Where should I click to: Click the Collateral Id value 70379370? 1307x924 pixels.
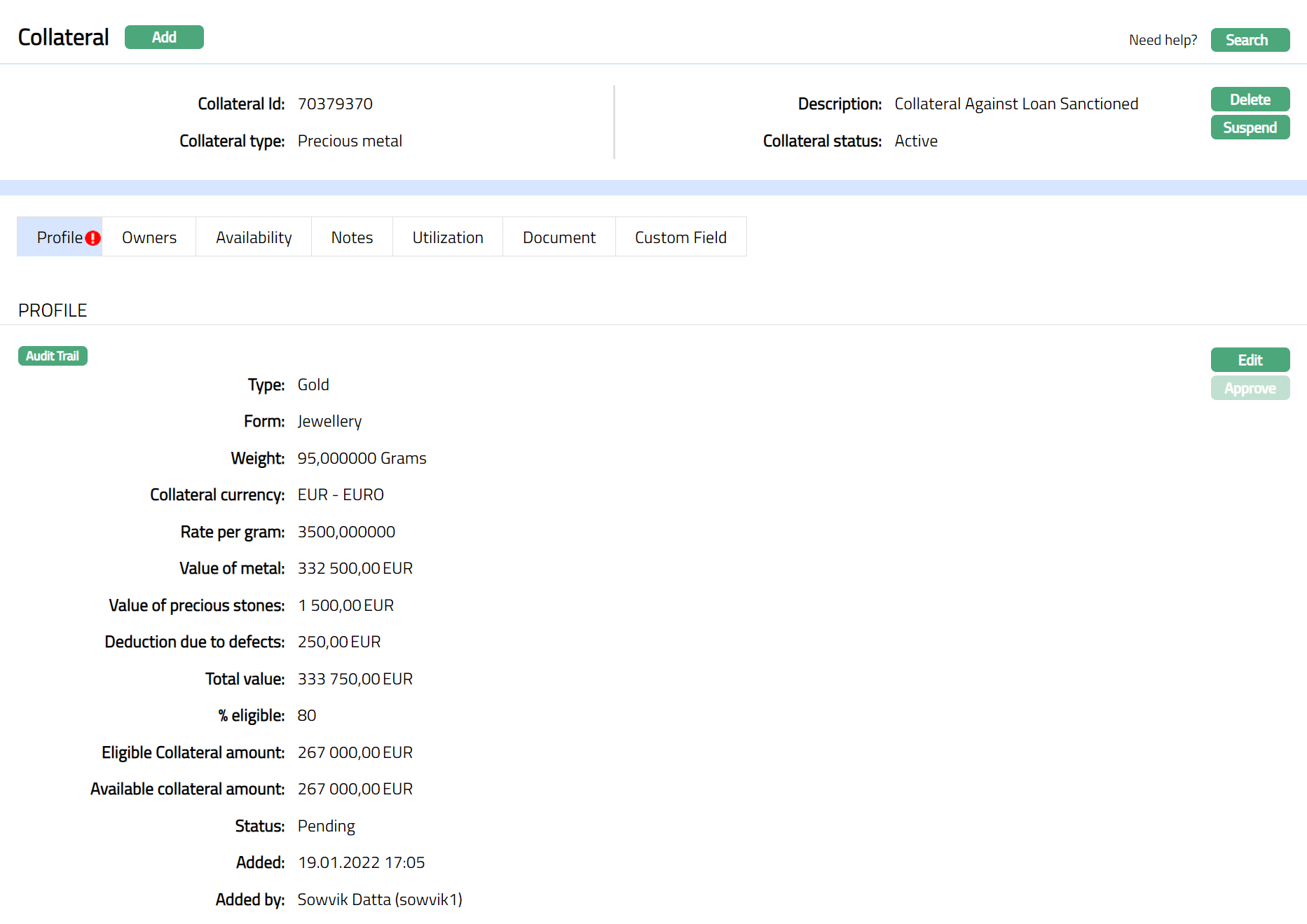point(335,104)
